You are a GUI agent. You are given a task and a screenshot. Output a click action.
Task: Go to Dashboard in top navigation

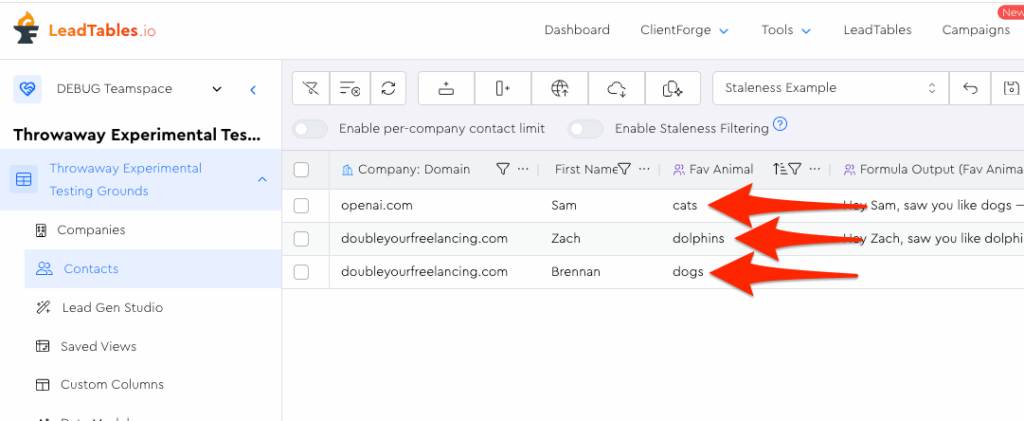tap(577, 30)
